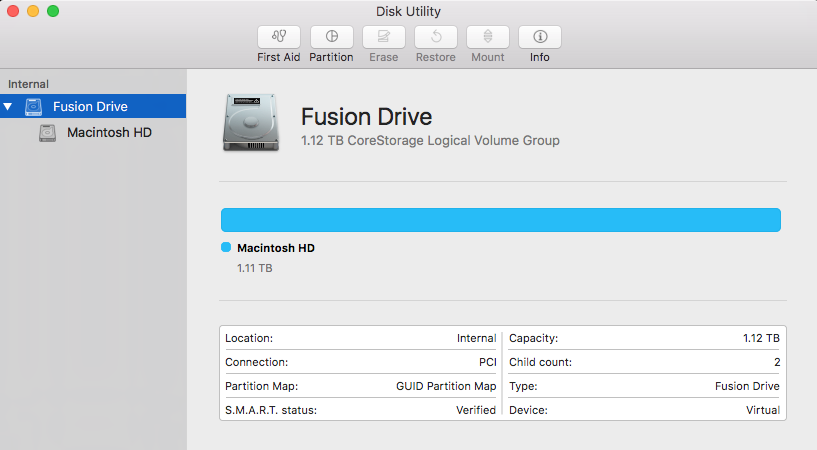Select Fusion Drive row in the sidebar
Viewport: 817px width, 450px height.
[x=93, y=106]
